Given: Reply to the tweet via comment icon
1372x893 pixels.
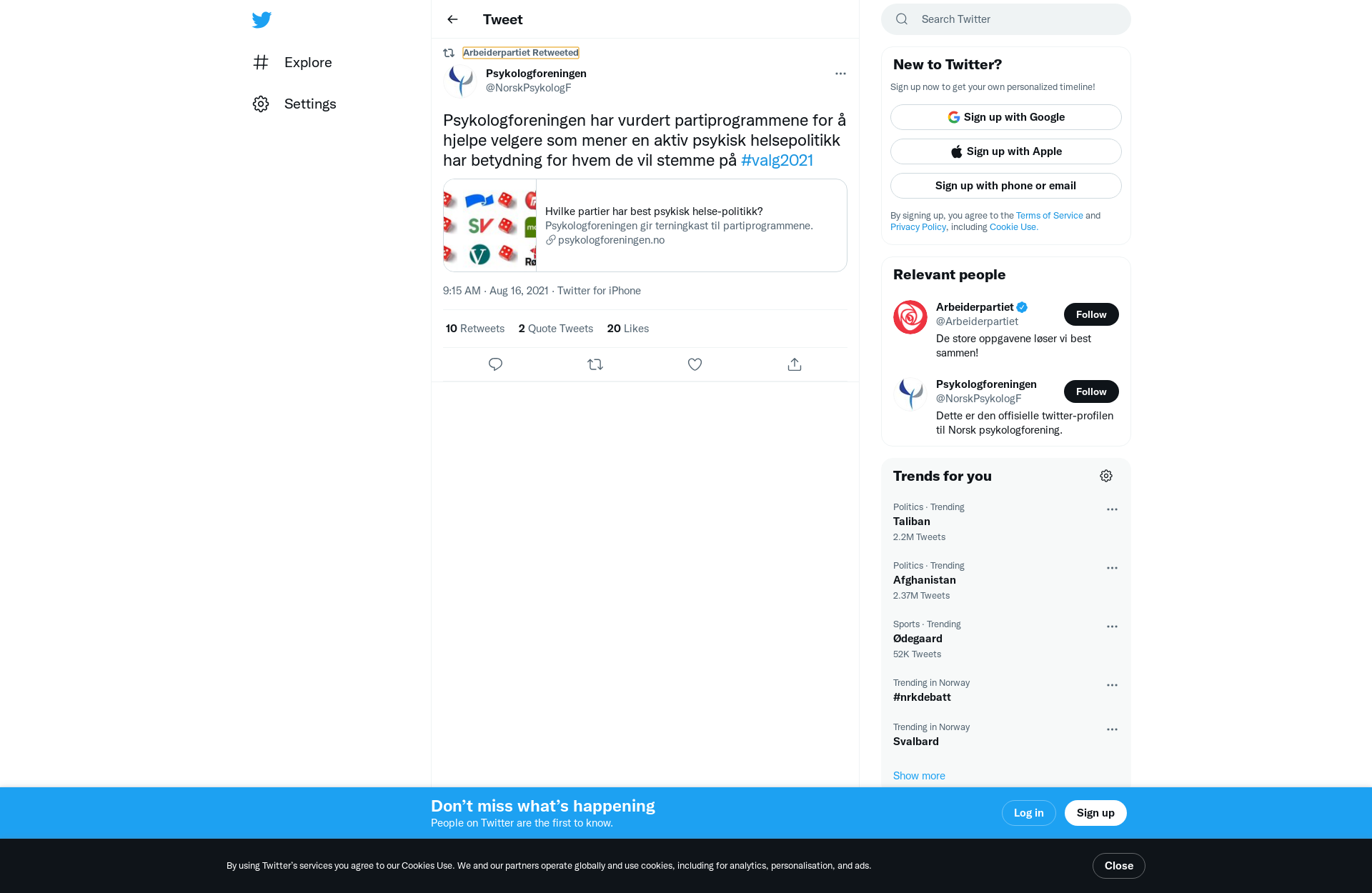Looking at the screenshot, I should click(x=495, y=364).
